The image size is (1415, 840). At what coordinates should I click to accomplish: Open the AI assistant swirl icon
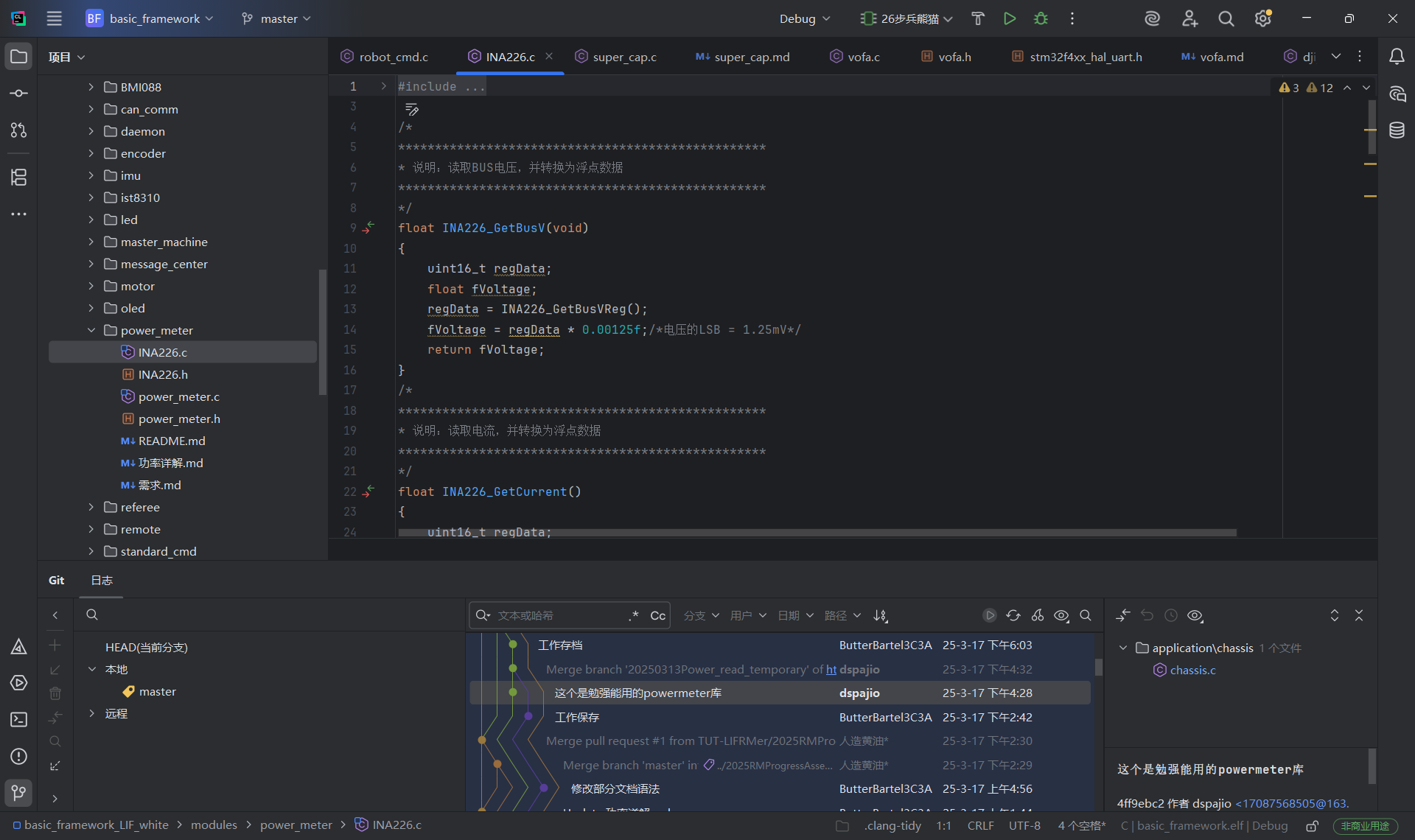(1153, 18)
